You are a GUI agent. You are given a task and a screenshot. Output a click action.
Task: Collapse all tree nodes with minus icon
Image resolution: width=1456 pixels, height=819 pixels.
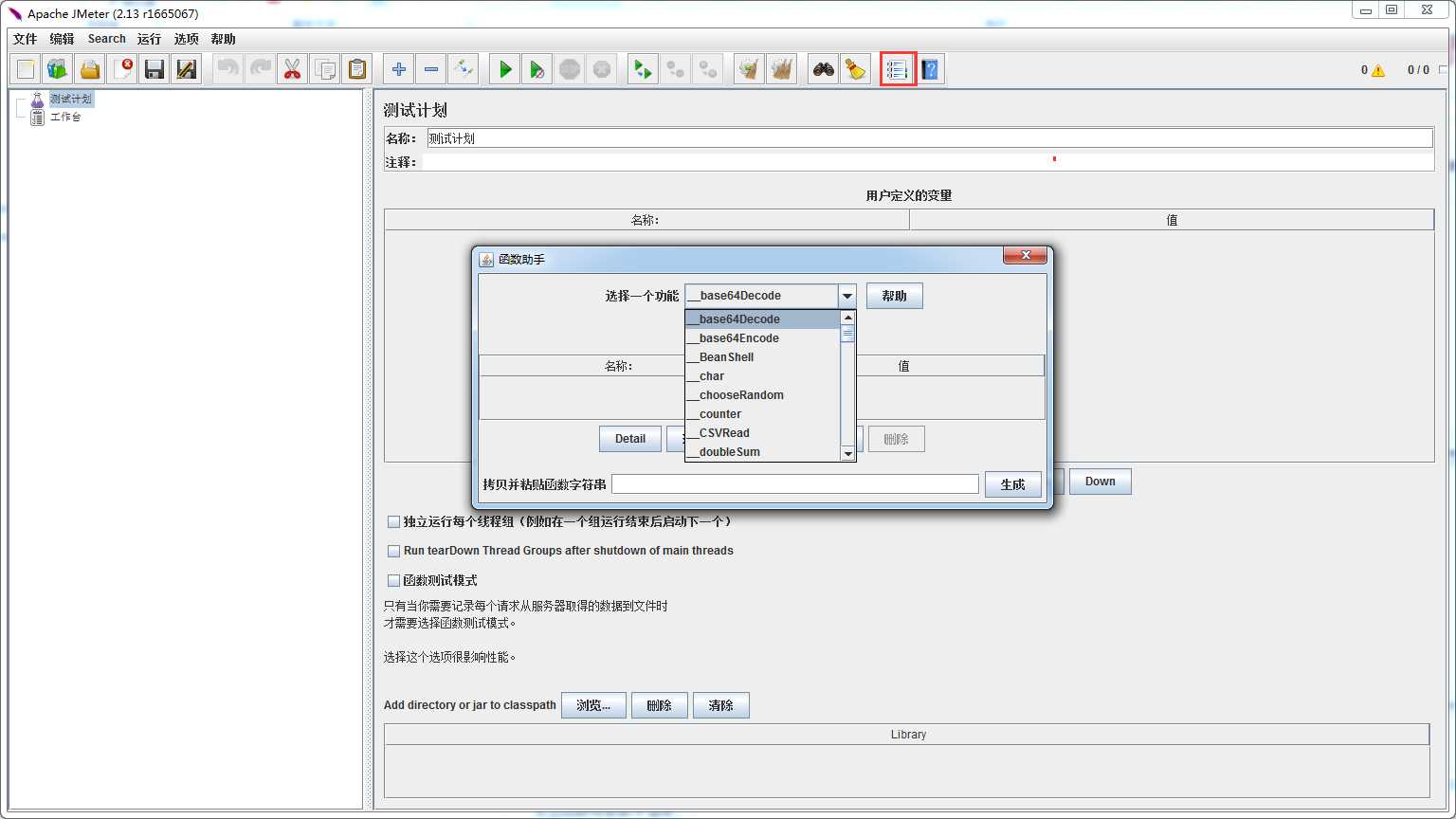click(431, 69)
